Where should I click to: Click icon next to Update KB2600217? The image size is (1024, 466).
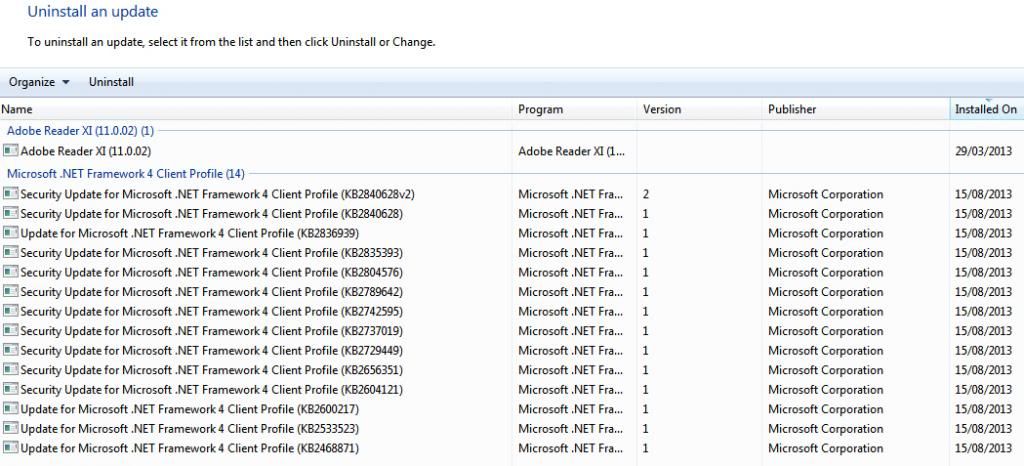coord(10,409)
